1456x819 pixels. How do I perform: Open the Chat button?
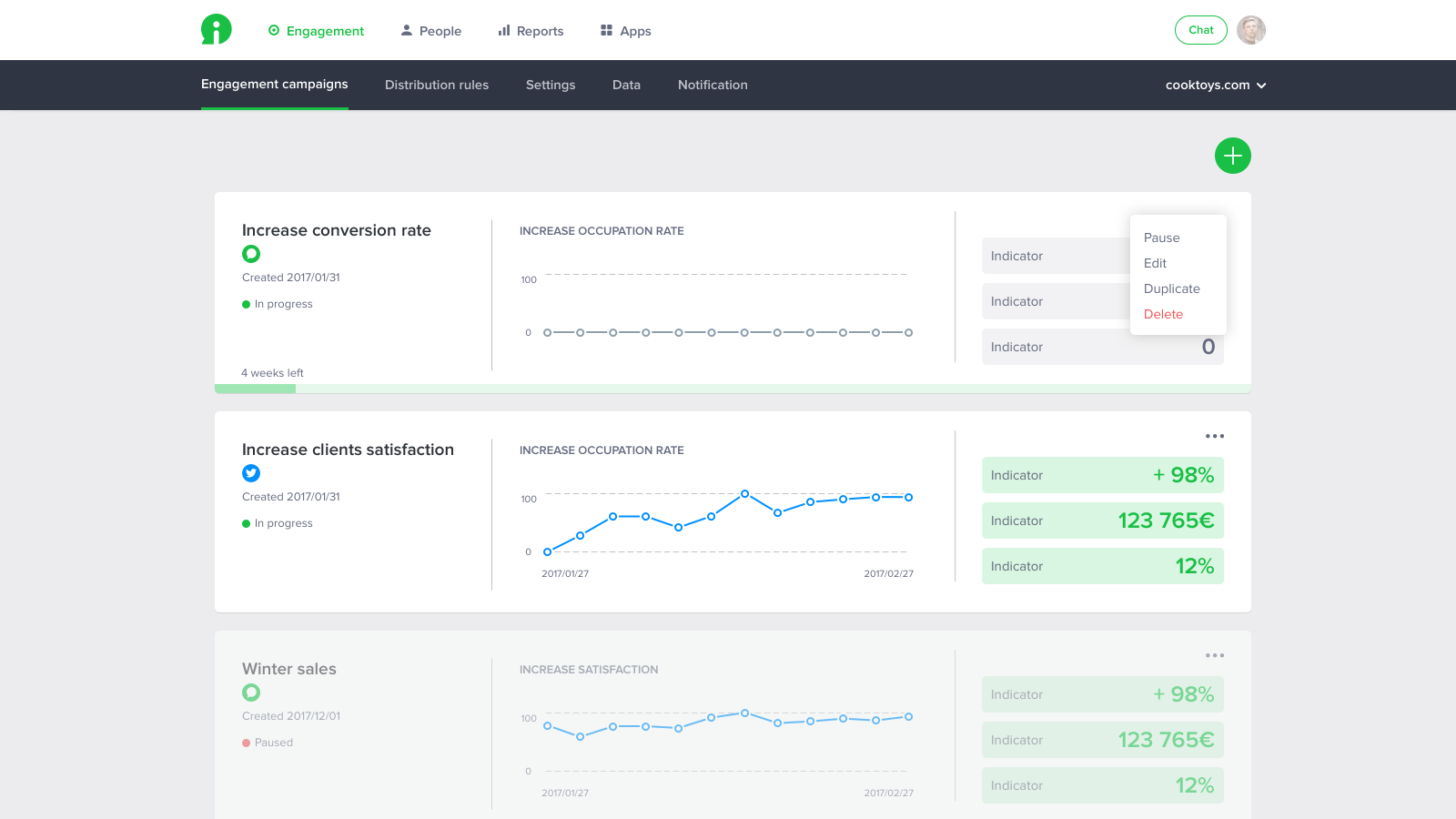click(1200, 30)
